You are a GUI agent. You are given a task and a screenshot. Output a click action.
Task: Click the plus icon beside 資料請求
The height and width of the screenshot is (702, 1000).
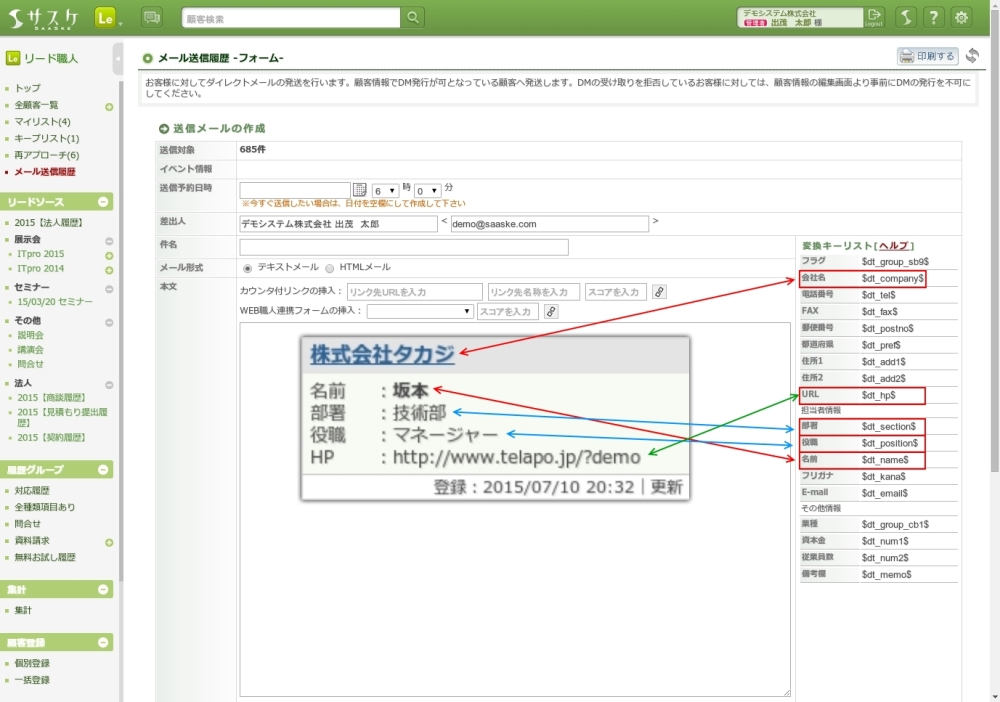pos(109,543)
